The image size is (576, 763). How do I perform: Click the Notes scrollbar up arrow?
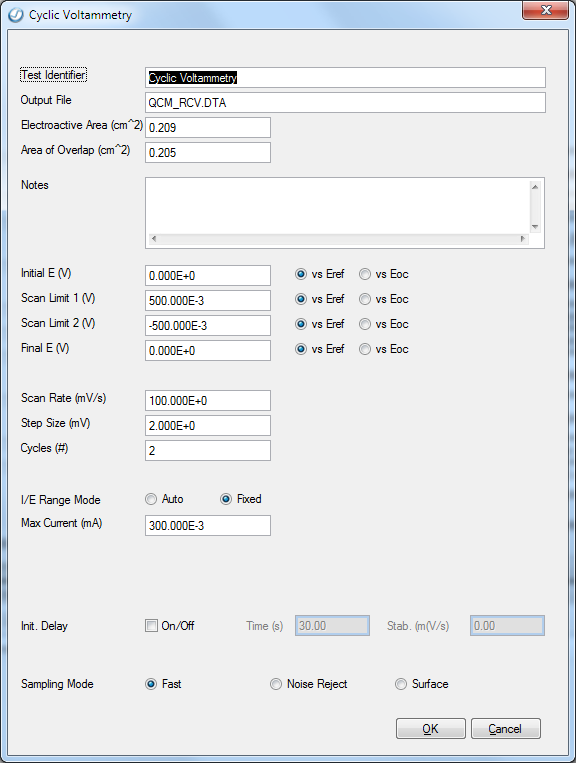535,187
